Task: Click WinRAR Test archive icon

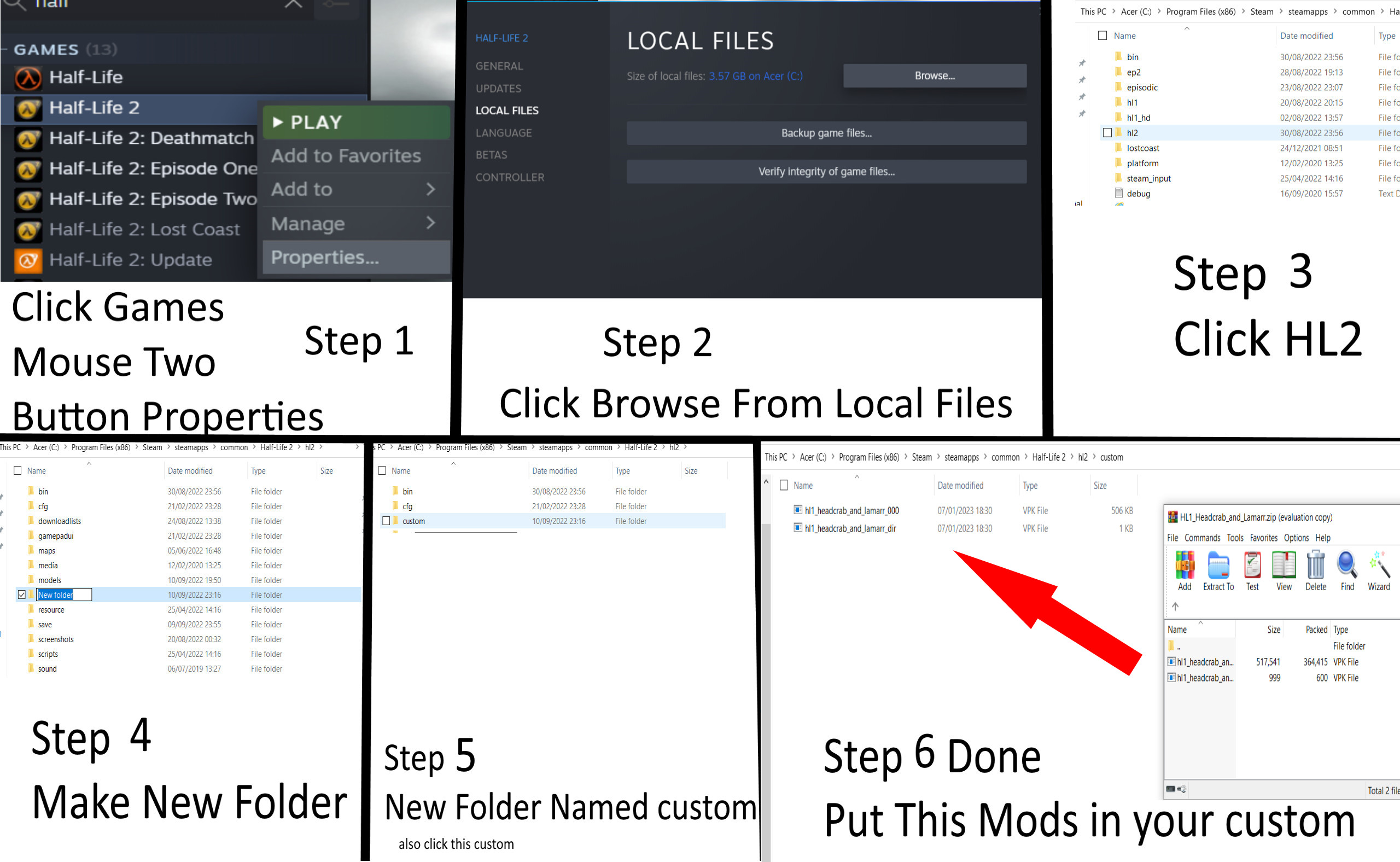Action: (1252, 566)
